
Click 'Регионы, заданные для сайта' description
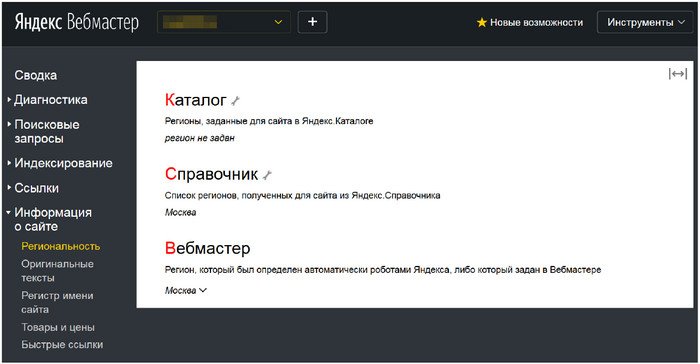[x=269, y=121]
